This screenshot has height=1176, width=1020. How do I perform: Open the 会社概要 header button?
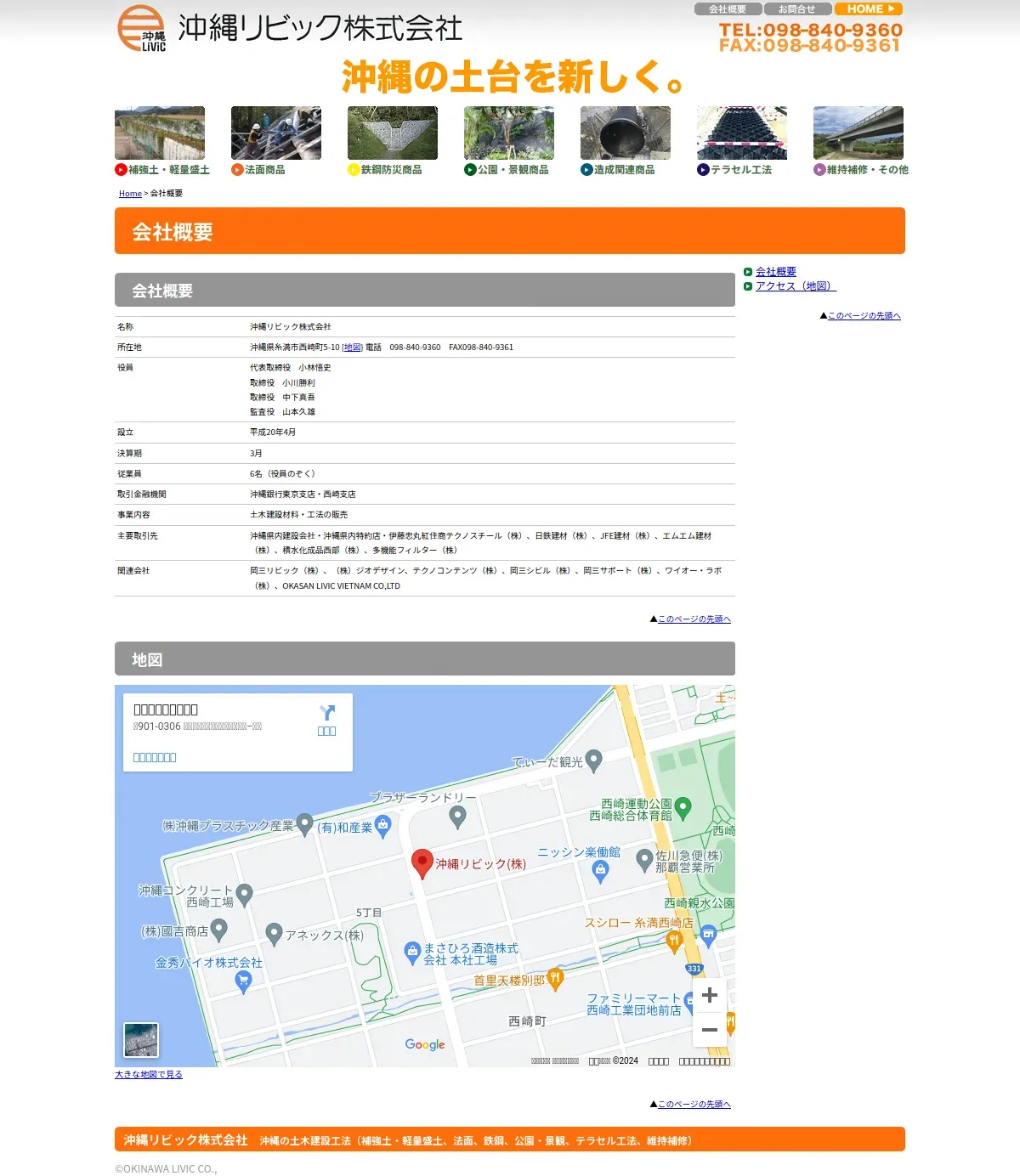click(x=728, y=9)
